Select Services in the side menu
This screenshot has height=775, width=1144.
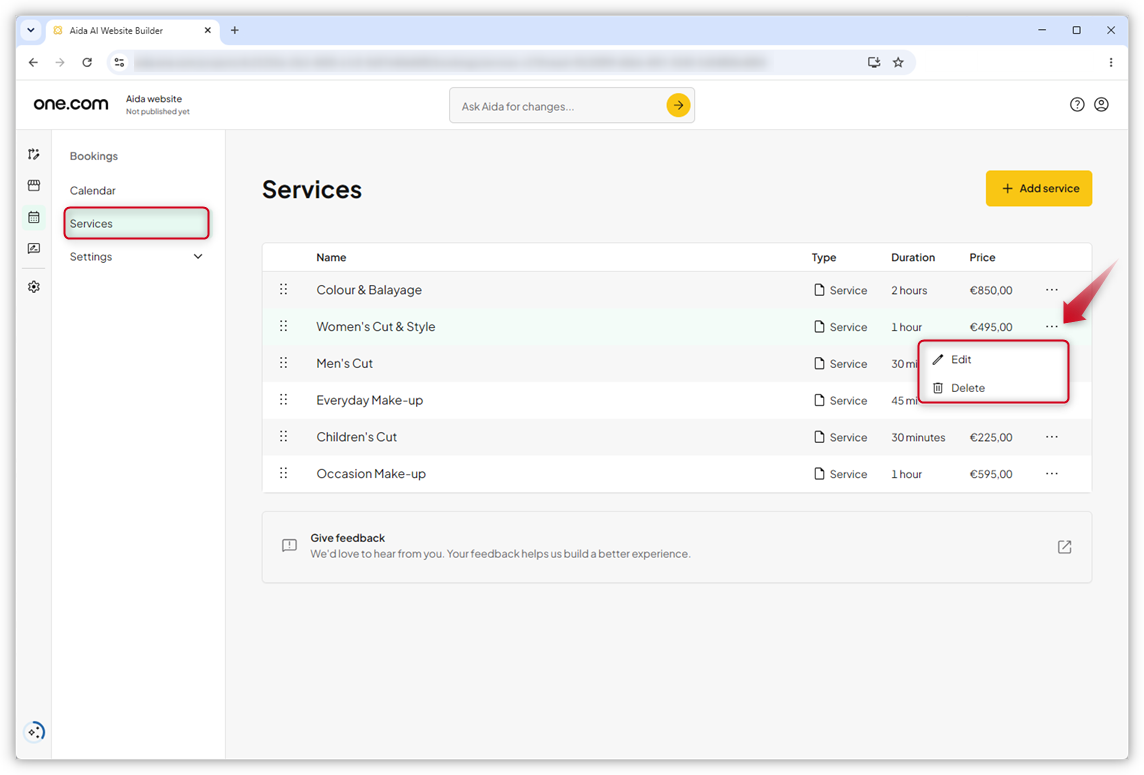click(x=136, y=223)
